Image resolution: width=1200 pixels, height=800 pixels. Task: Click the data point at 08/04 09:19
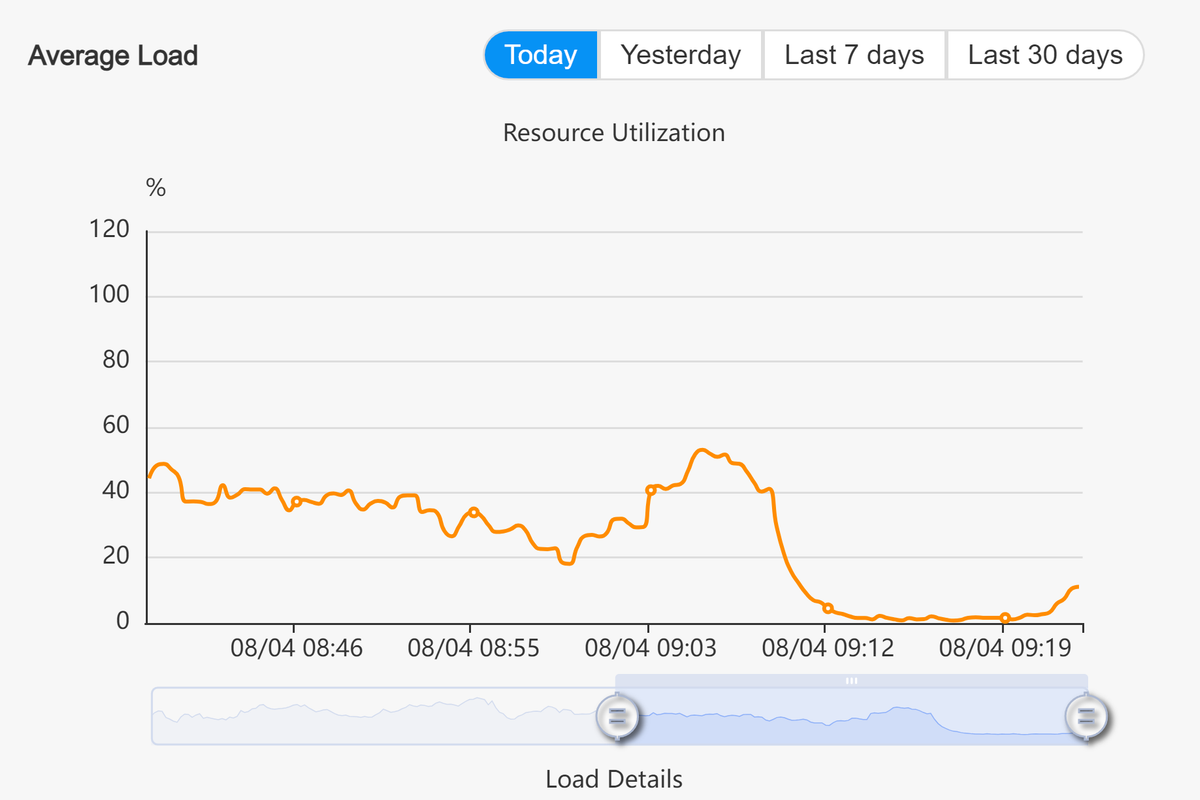click(x=1006, y=618)
